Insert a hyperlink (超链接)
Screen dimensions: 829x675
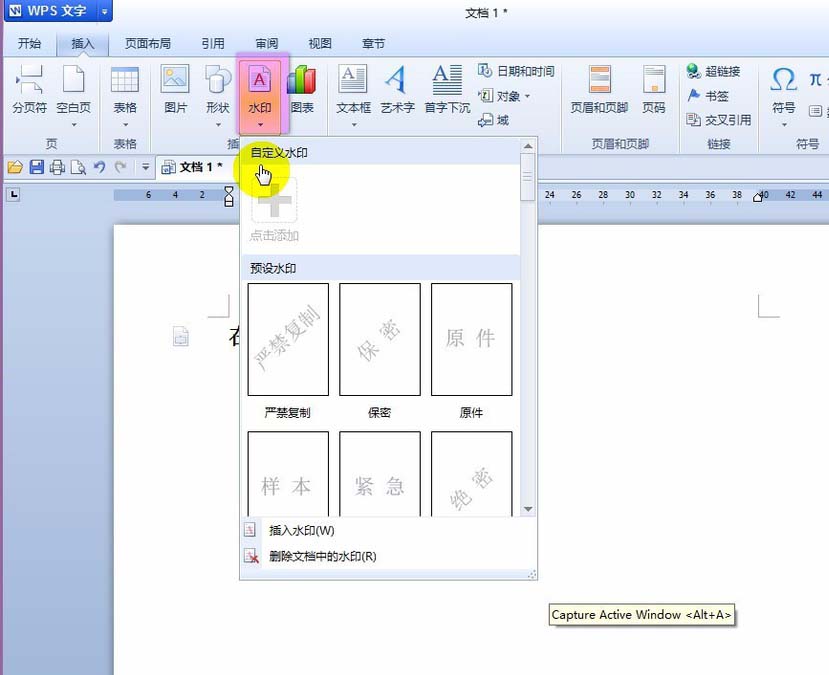tap(713, 71)
